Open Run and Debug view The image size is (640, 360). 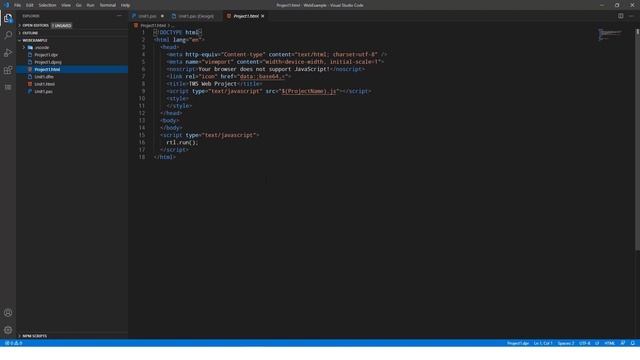click(x=8, y=53)
